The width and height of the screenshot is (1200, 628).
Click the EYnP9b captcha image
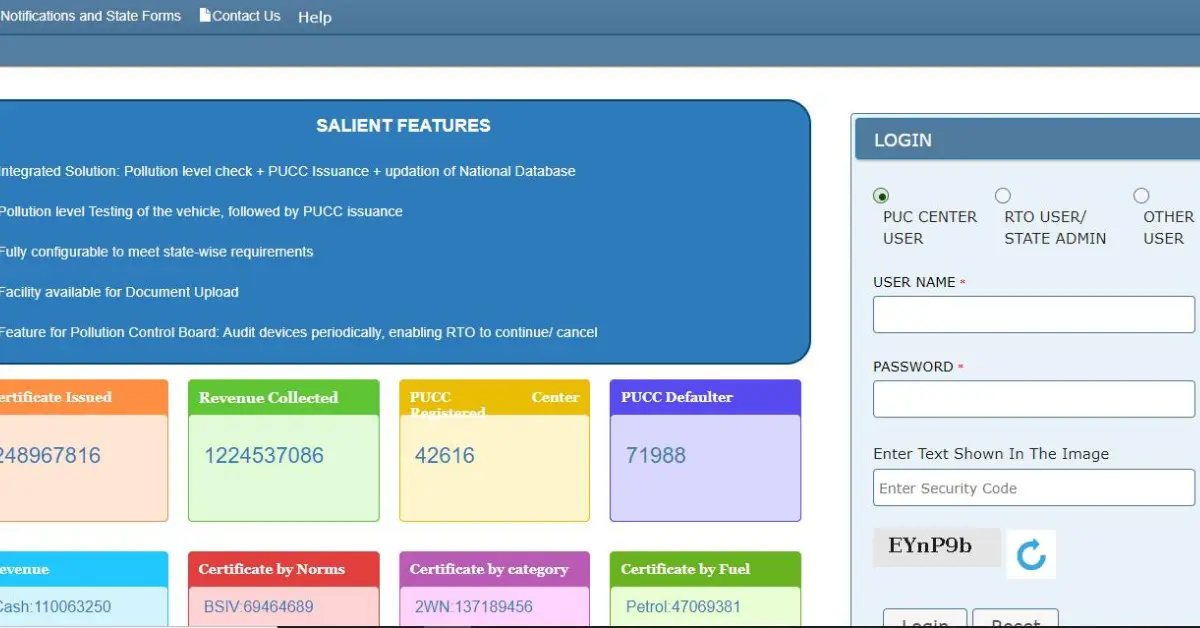click(936, 547)
